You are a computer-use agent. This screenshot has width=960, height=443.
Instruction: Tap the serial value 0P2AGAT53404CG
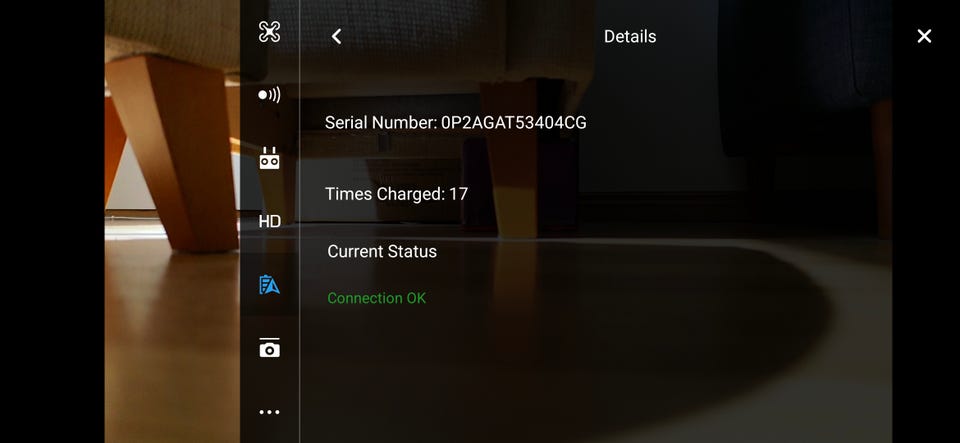tap(514, 123)
